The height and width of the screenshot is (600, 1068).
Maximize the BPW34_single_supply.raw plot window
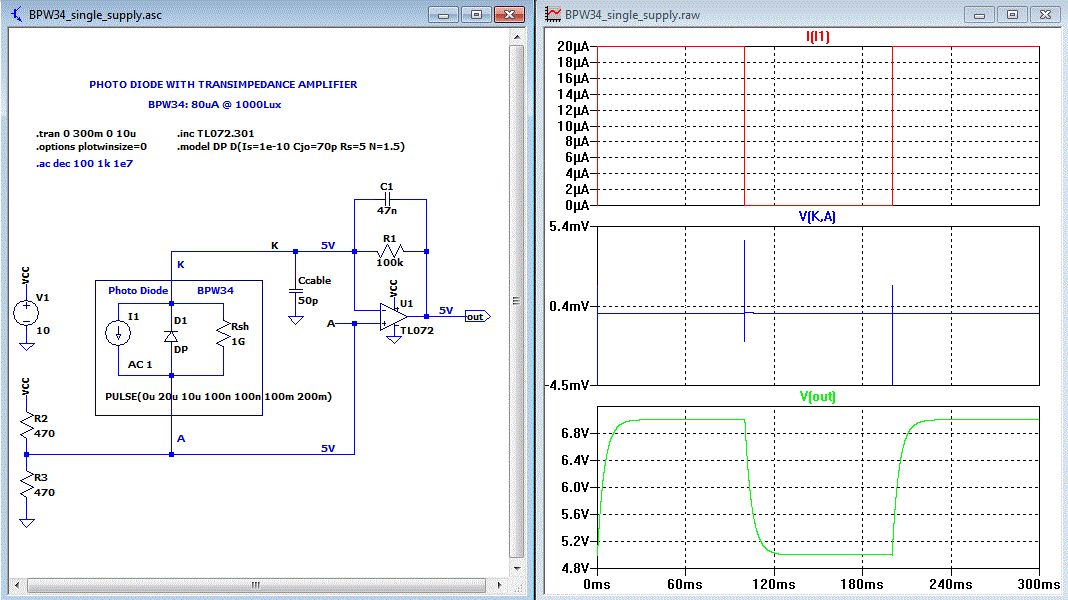click(x=1013, y=15)
